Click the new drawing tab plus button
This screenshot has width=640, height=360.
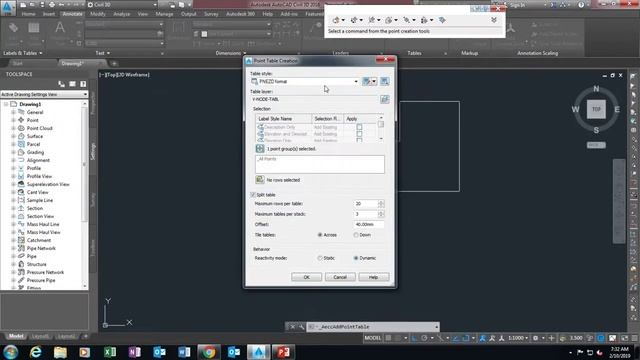click(x=114, y=64)
